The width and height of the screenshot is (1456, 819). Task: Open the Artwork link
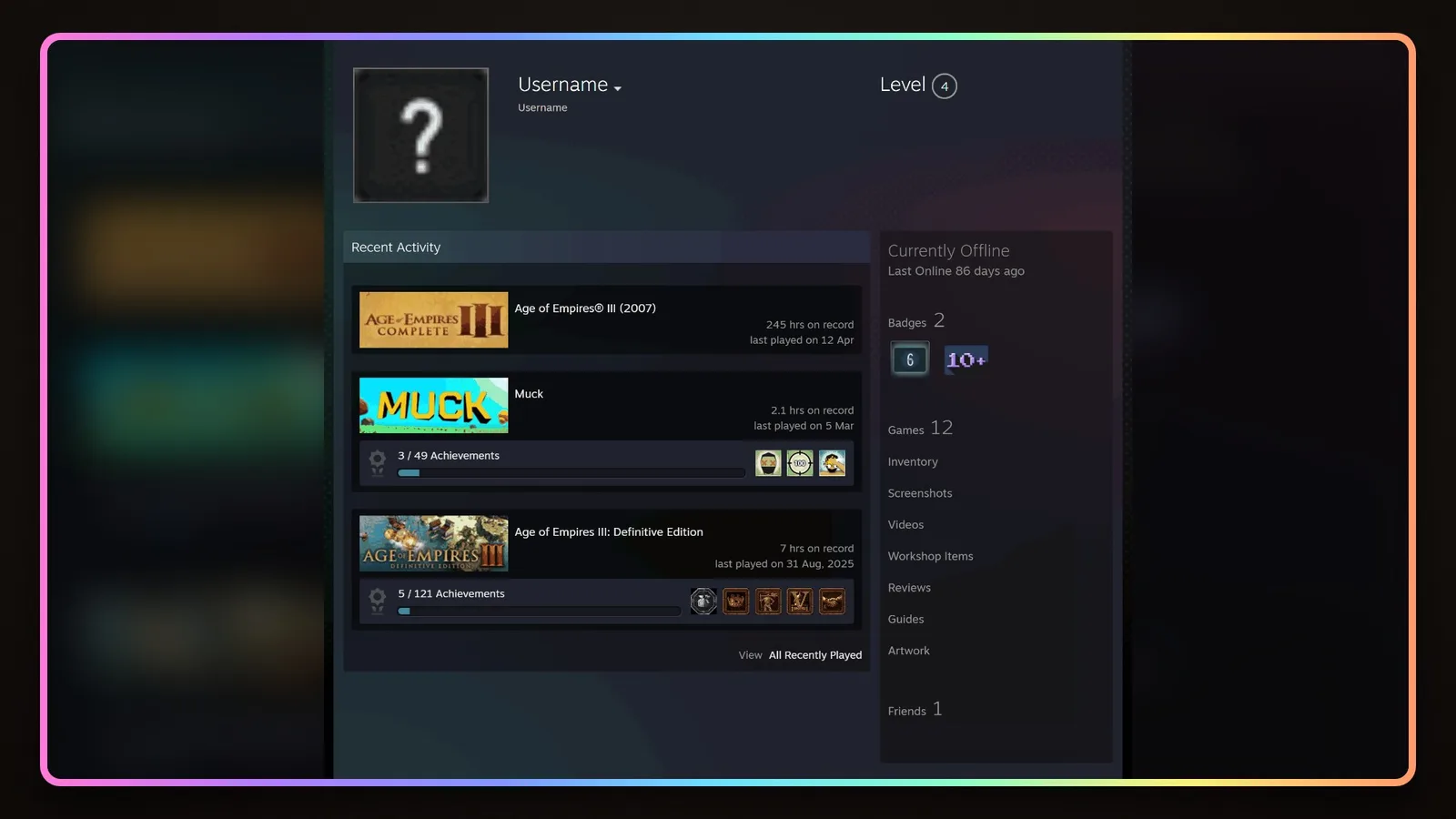908,651
